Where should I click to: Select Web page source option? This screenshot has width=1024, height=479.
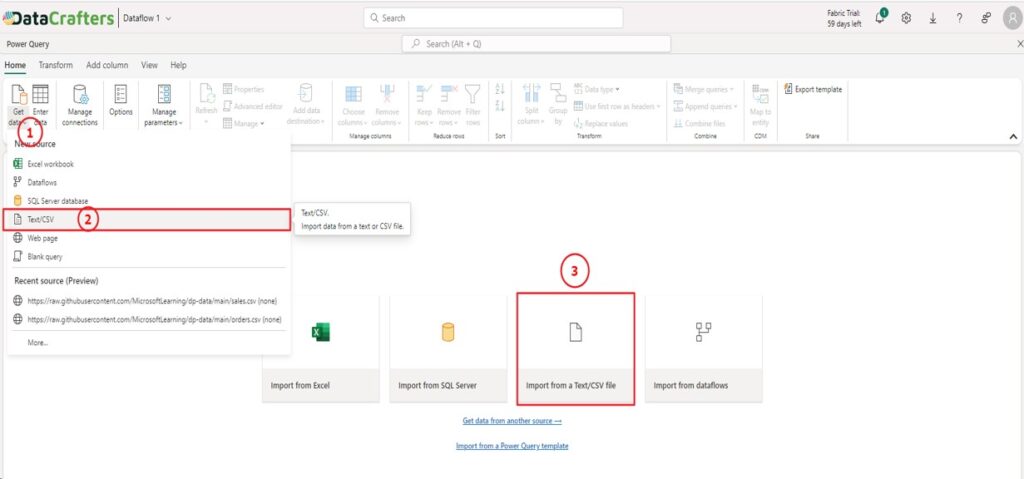pos(149,239)
